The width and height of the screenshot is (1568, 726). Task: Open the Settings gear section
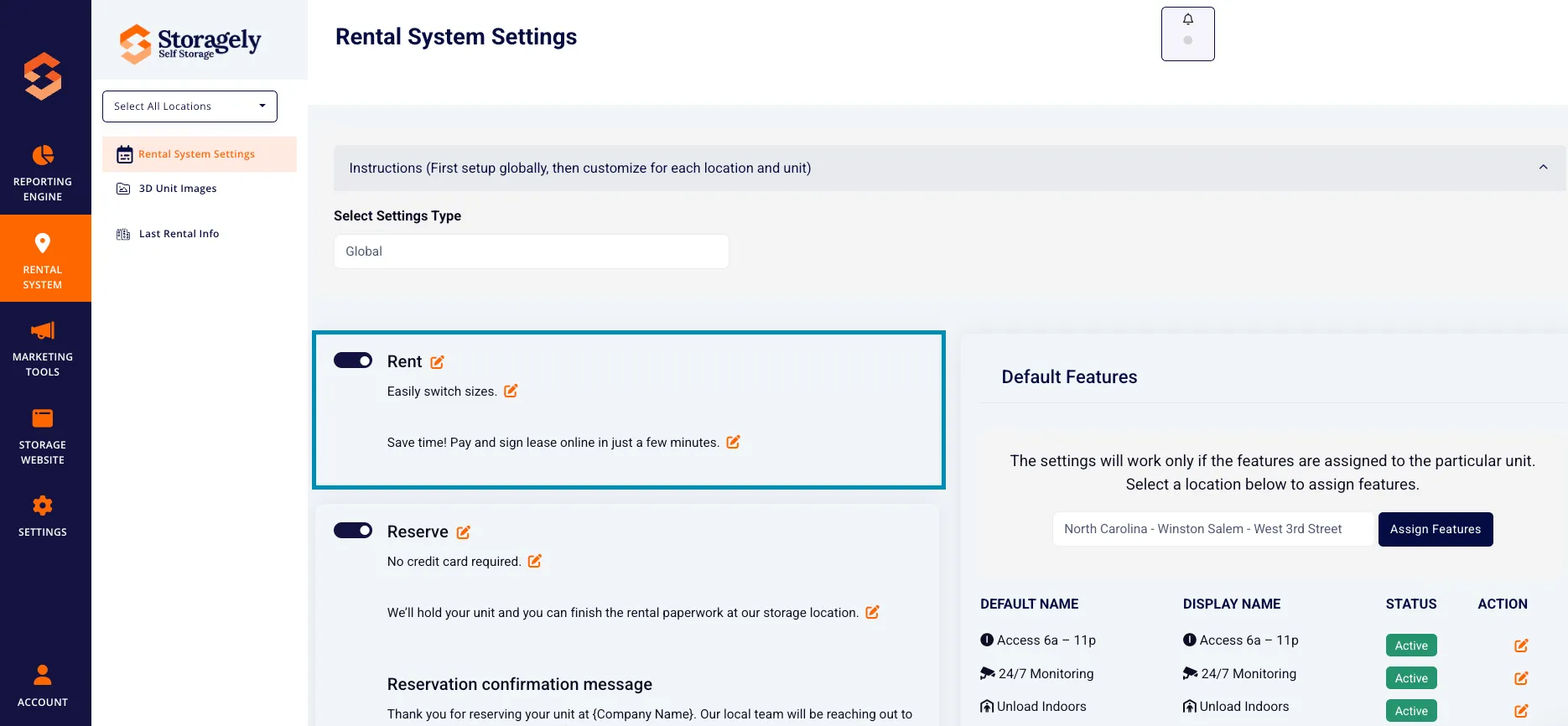tap(43, 516)
